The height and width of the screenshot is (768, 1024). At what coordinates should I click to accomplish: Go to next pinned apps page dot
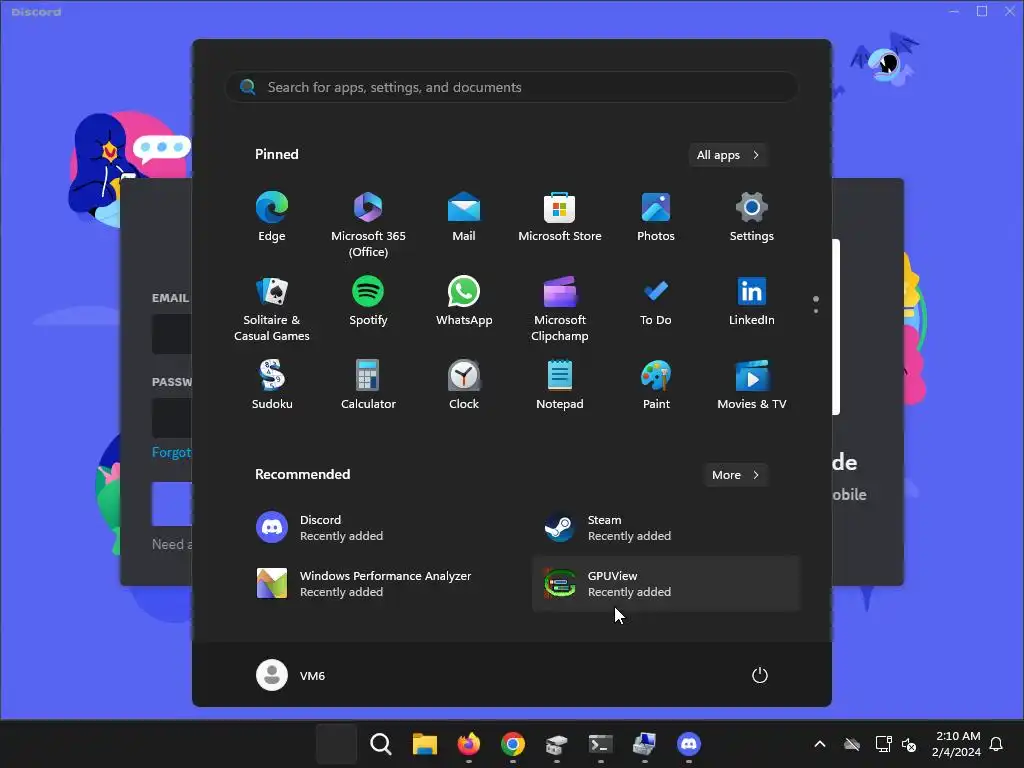click(816, 311)
